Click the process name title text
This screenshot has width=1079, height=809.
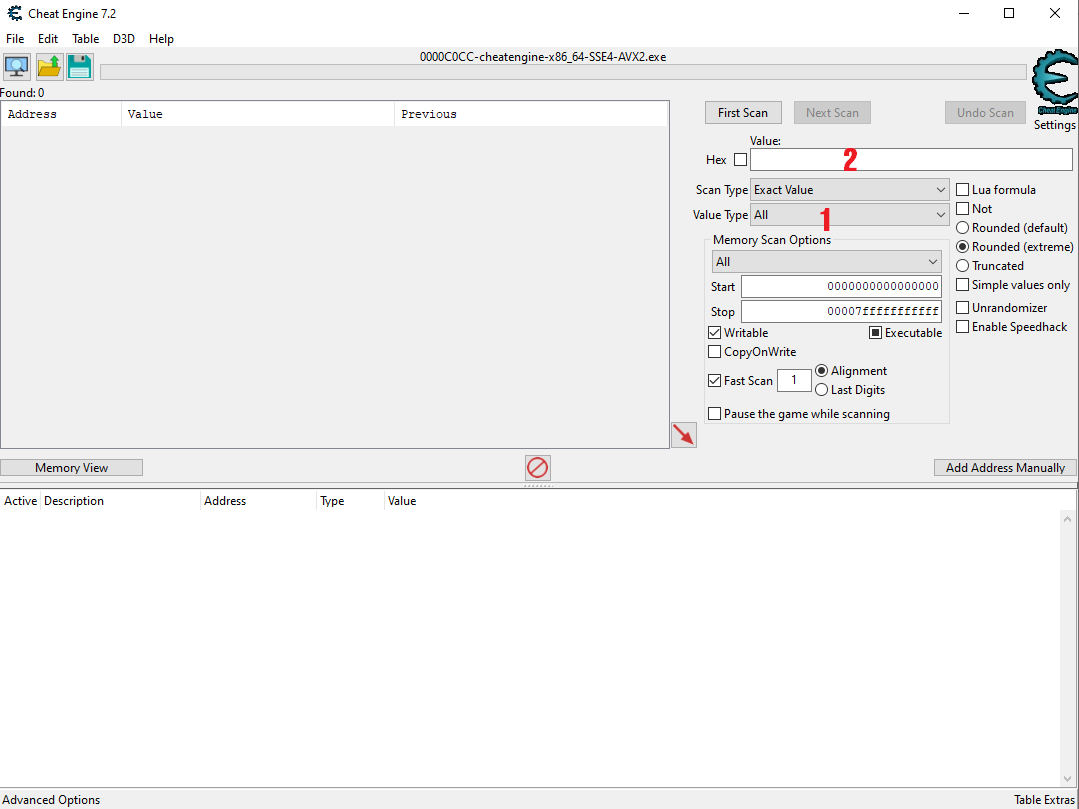point(543,57)
